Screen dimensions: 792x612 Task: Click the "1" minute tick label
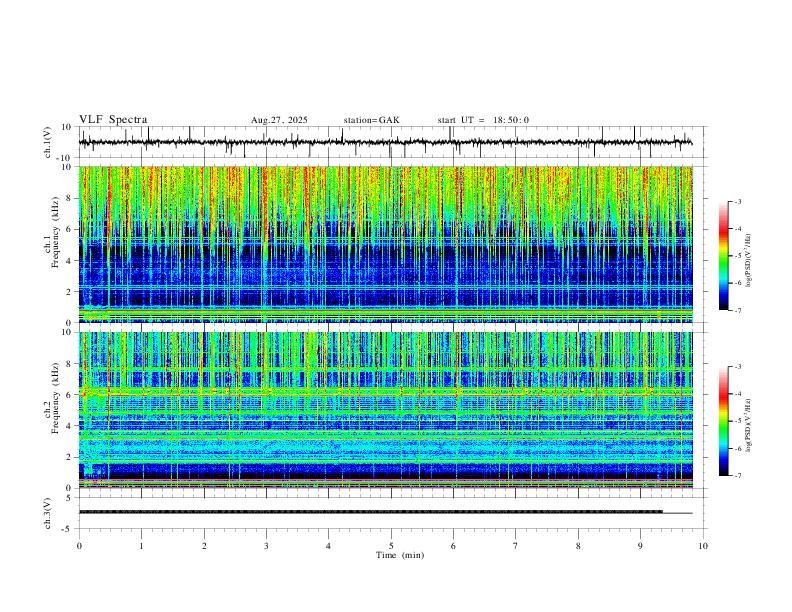tap(141, 546)
